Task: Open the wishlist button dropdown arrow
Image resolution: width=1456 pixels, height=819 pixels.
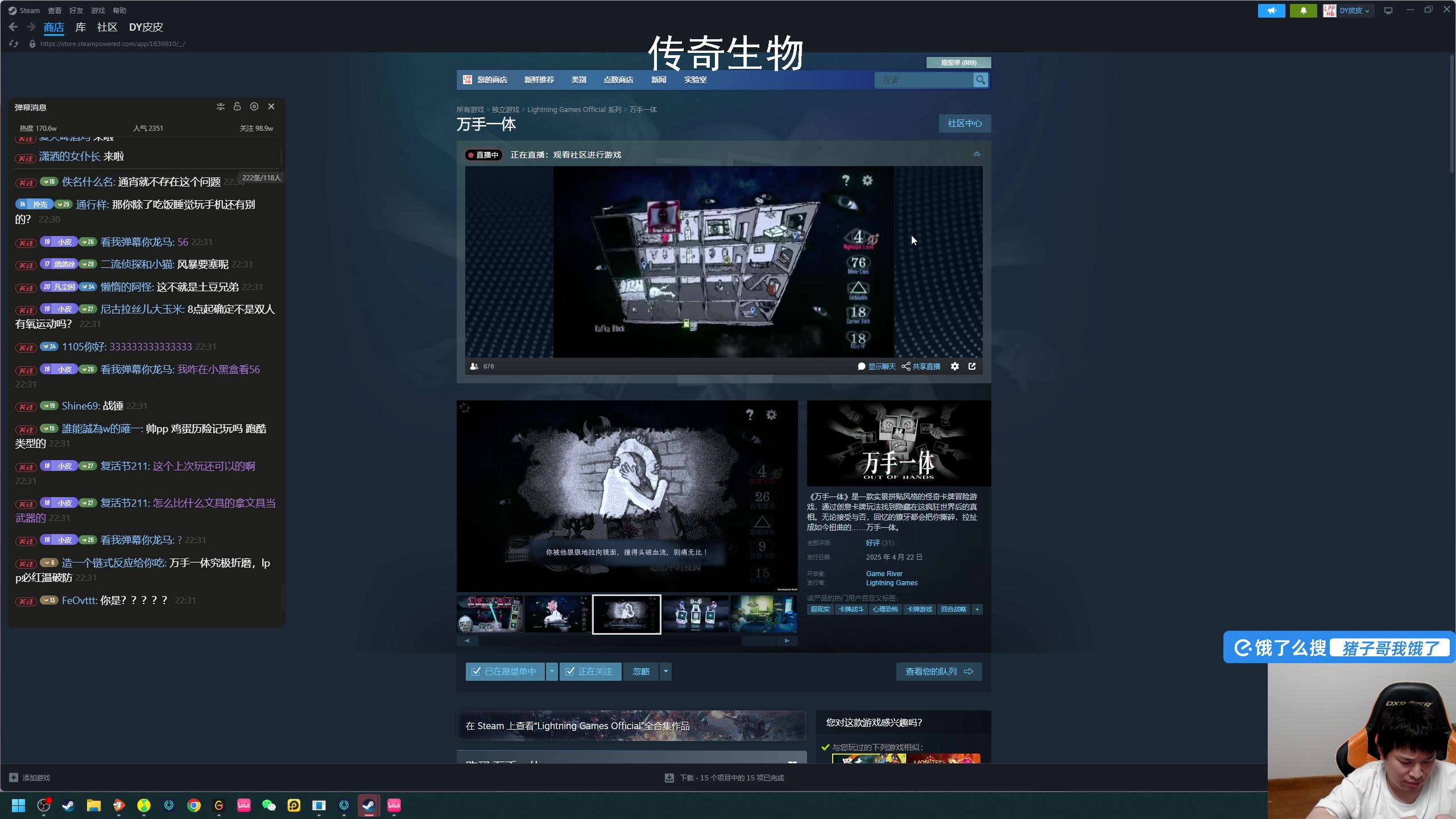Action: point(552,672)
